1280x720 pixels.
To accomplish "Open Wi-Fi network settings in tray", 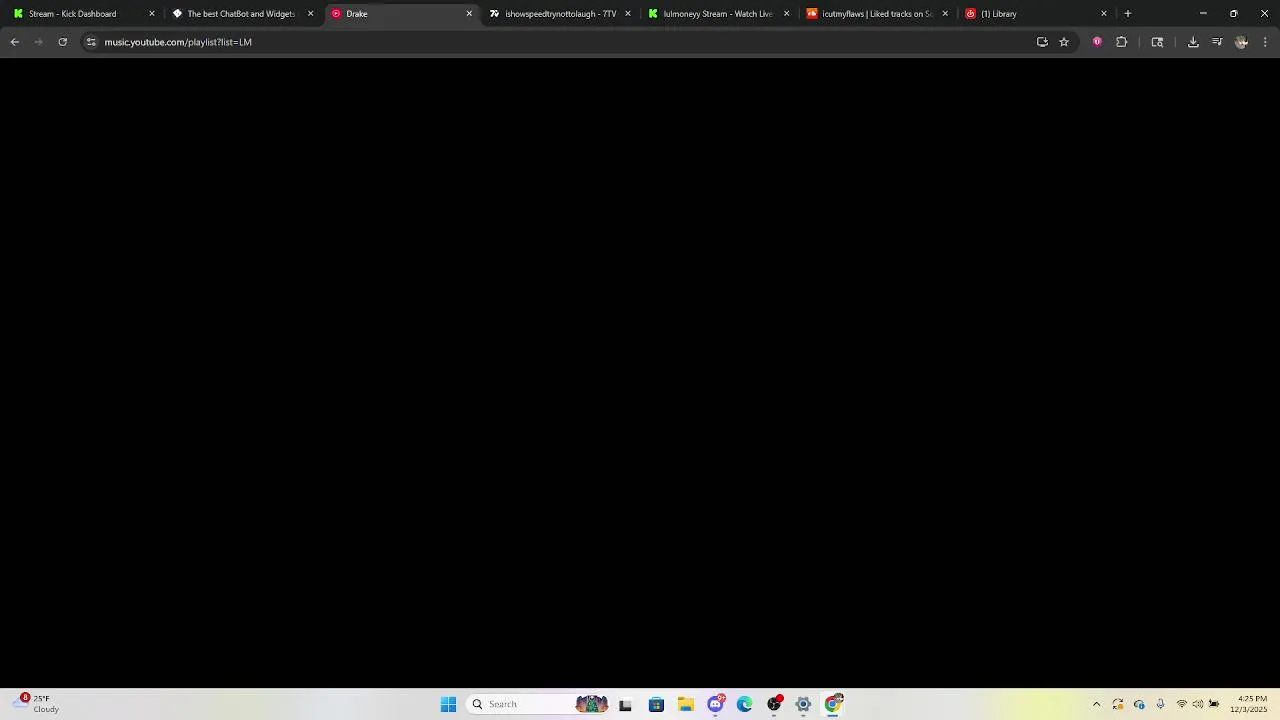I will [1182, 704].
